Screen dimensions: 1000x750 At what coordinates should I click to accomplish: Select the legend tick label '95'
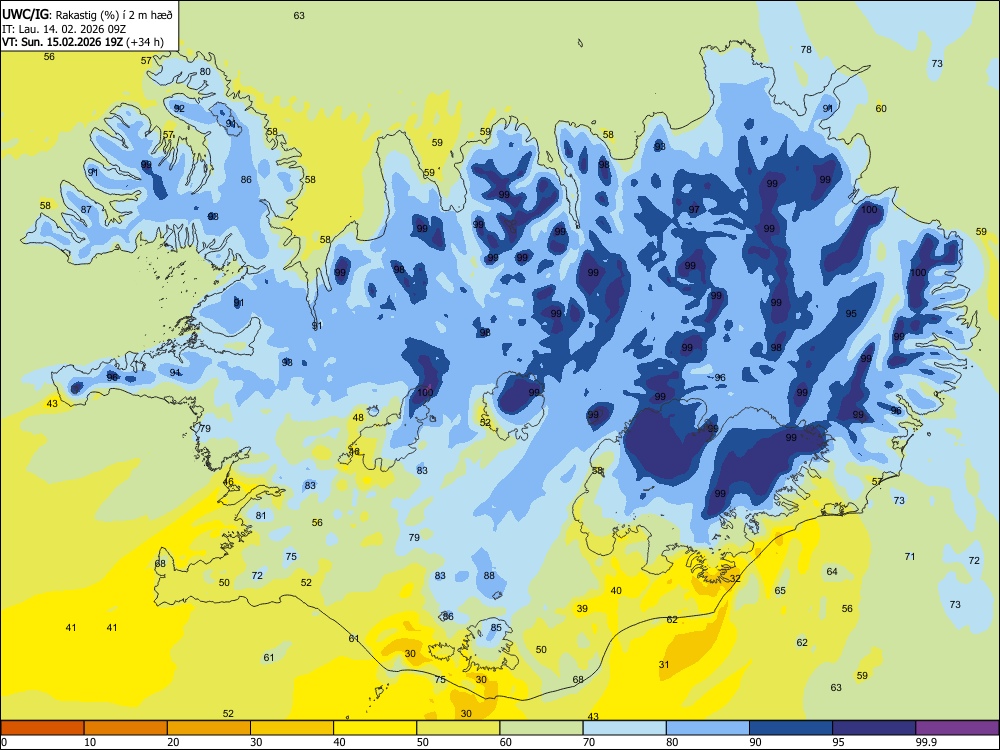tap(838, 742)
